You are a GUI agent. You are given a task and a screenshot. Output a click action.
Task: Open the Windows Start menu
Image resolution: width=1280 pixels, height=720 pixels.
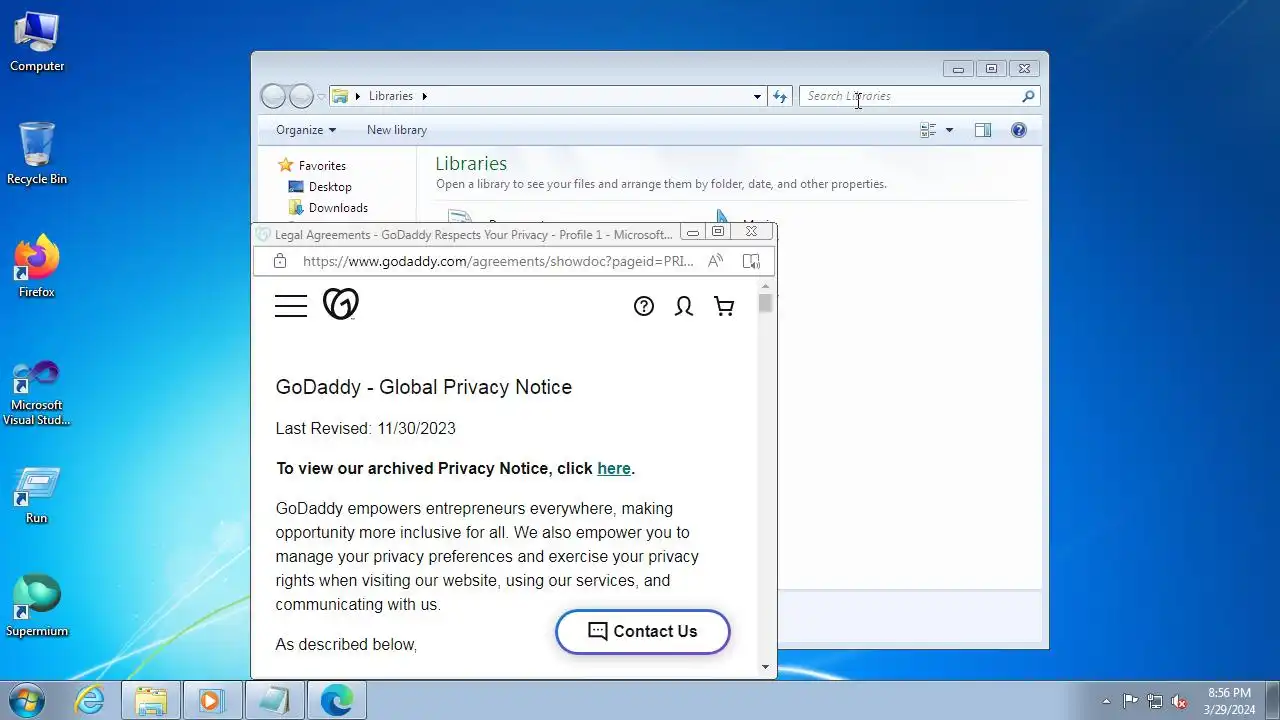(26, 700)
